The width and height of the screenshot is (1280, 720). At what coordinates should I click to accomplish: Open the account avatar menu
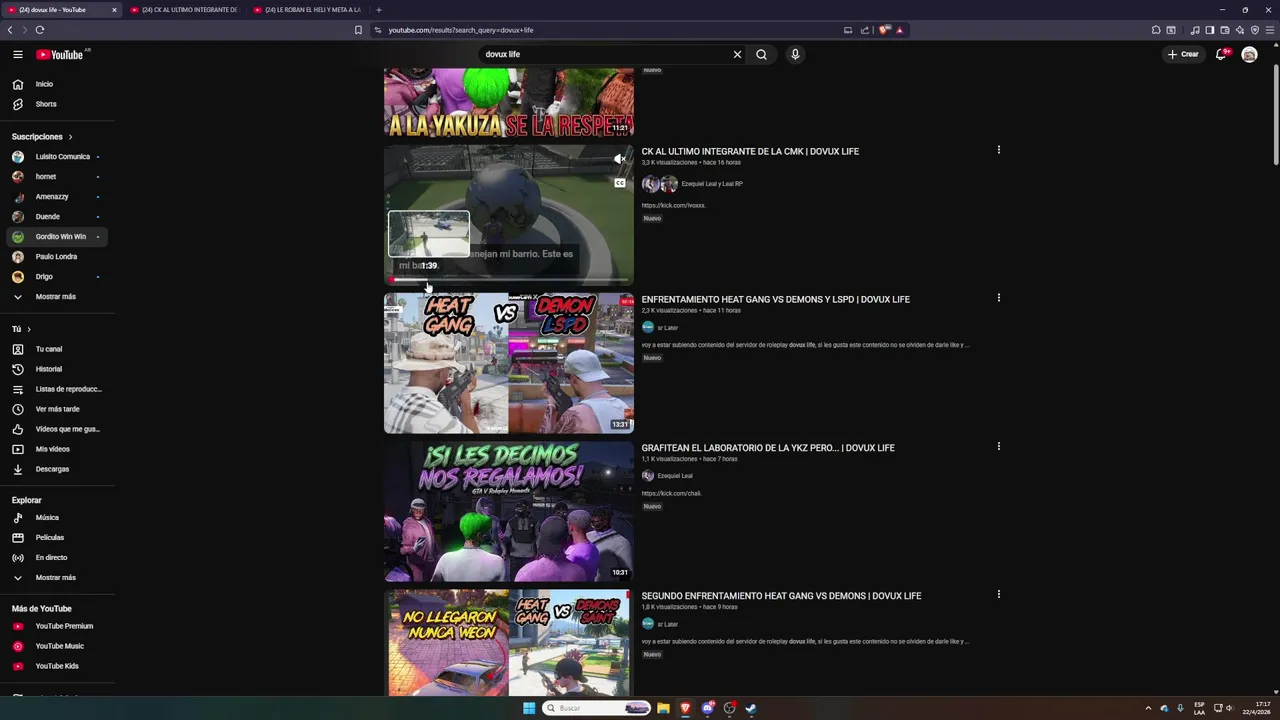coord(1249,54)
